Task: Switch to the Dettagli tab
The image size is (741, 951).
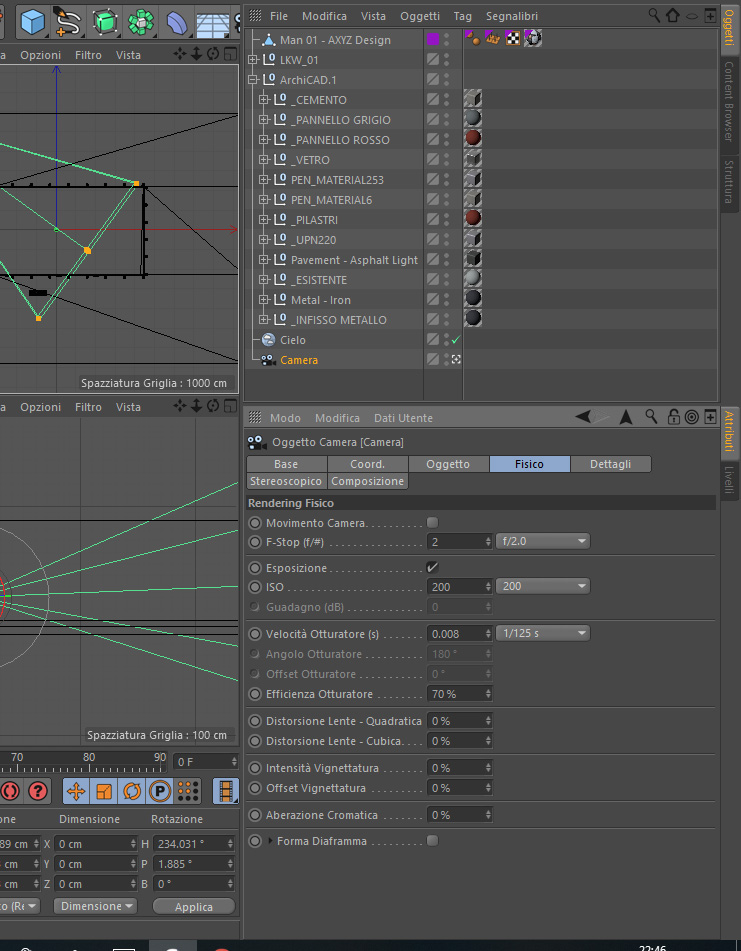Action: tap(611, 464)
